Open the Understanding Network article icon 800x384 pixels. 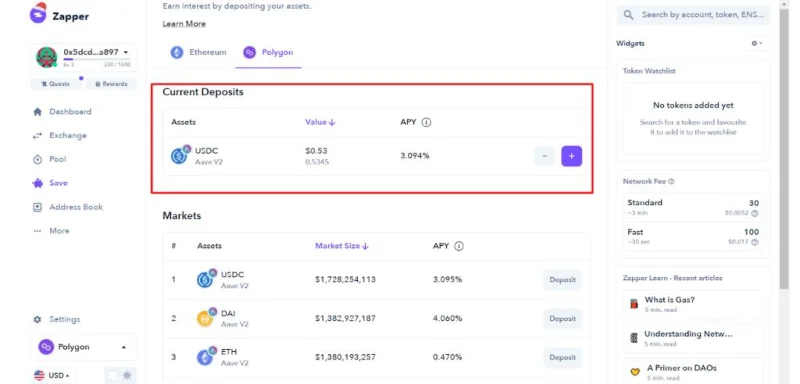pos(634,338)
